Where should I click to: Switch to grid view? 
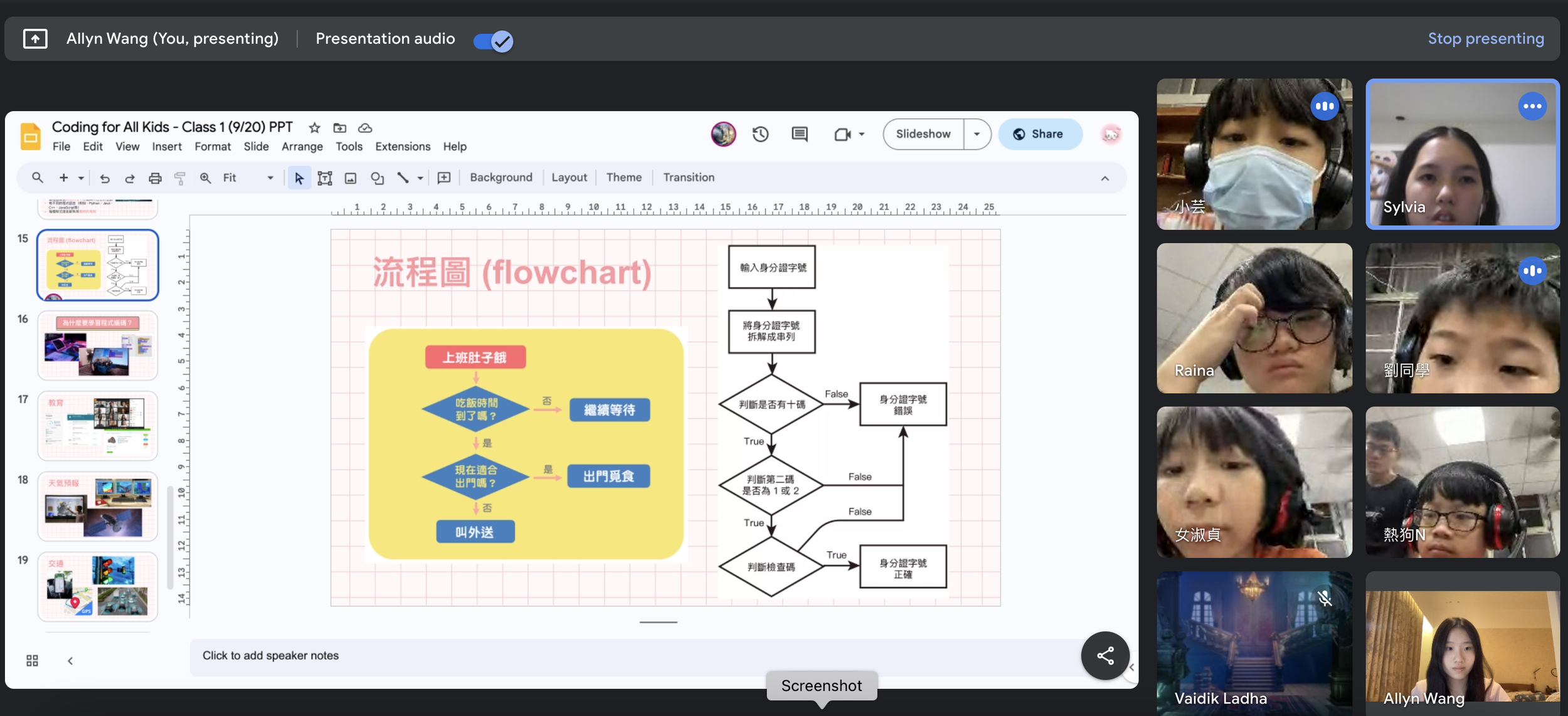point(32,660)
